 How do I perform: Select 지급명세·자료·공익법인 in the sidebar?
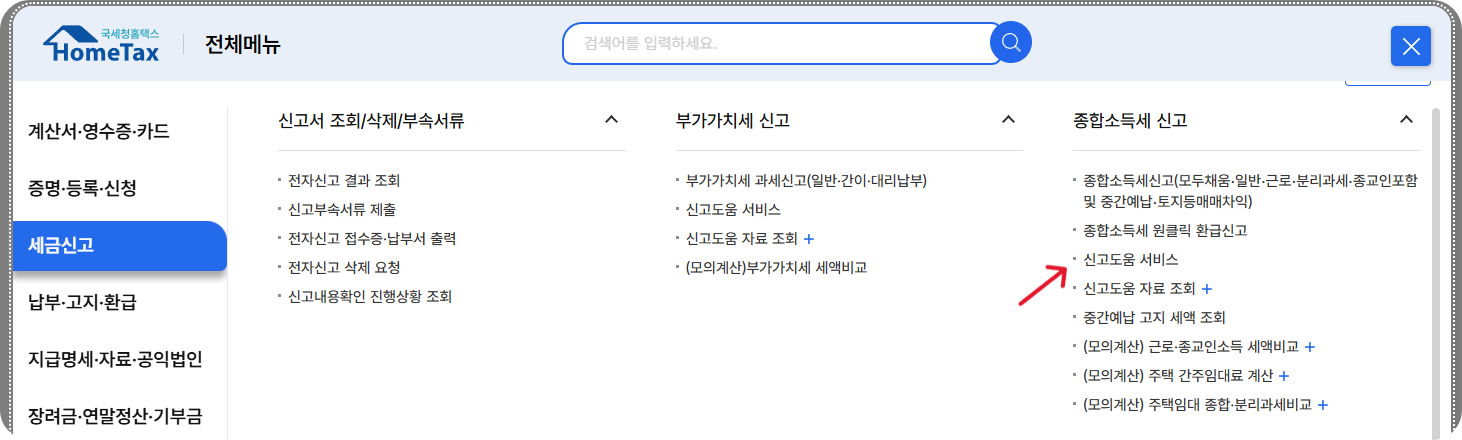coord(115,359)
